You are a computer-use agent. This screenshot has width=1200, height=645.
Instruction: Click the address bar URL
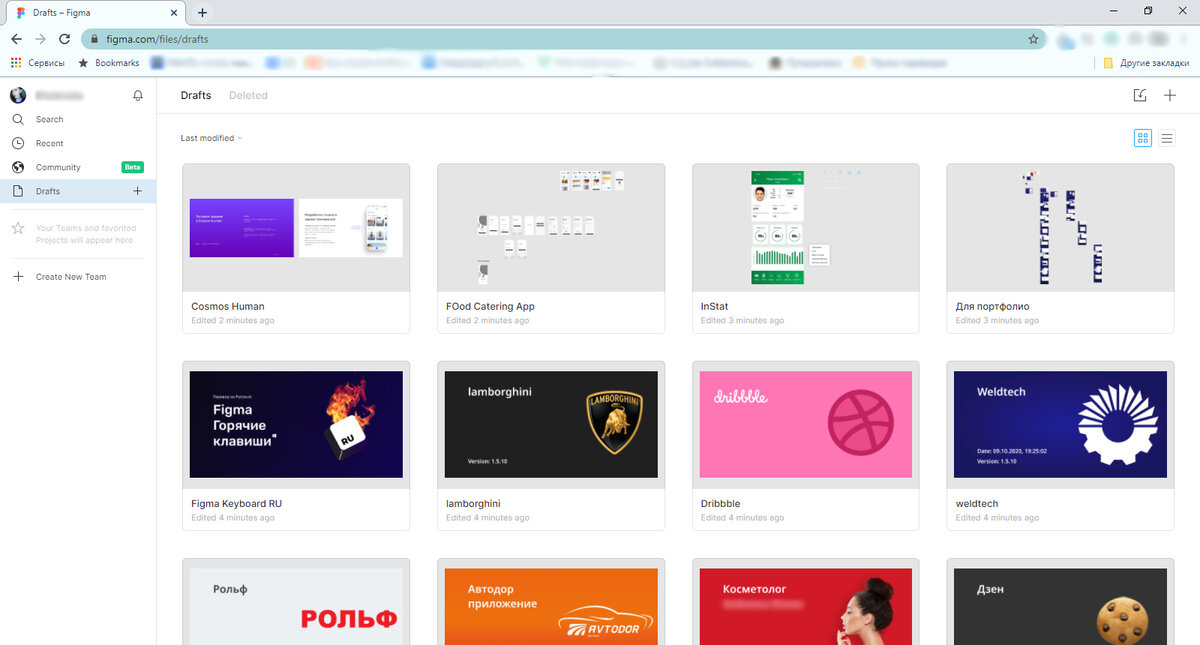click(x=157, y=39)
